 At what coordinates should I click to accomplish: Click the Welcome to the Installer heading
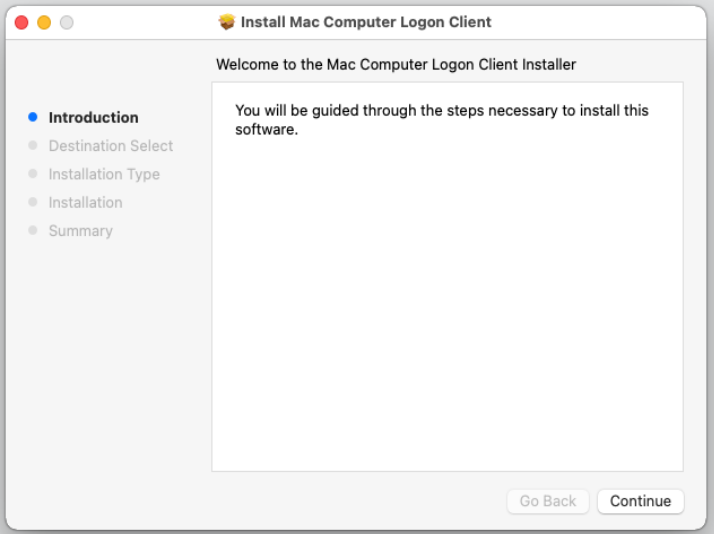tap(396, 64)
